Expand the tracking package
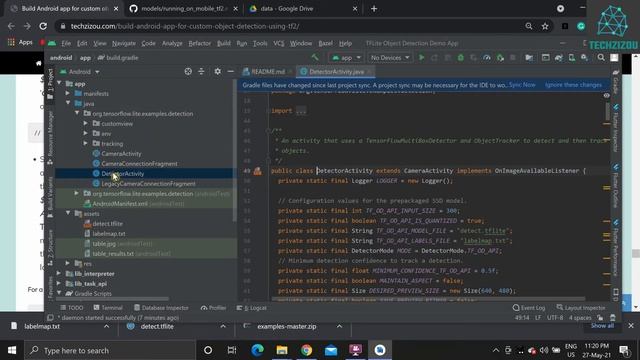Screen dimensions: 640x360 point(86,143)
